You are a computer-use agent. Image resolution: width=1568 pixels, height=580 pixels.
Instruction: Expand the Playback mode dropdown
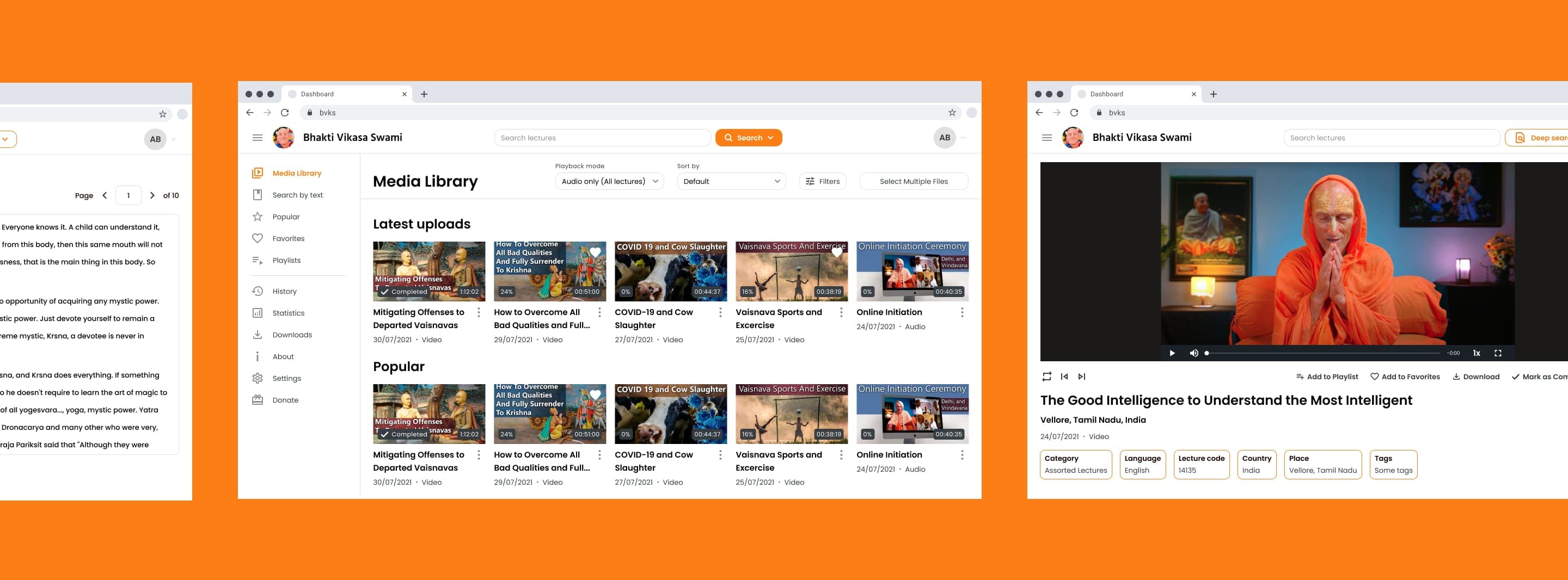pyautogui.click(x=609, y=181)
